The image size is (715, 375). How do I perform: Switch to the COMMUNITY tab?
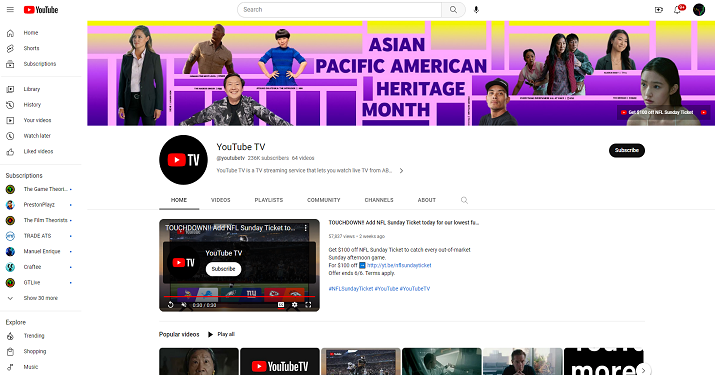coord(324,200)
